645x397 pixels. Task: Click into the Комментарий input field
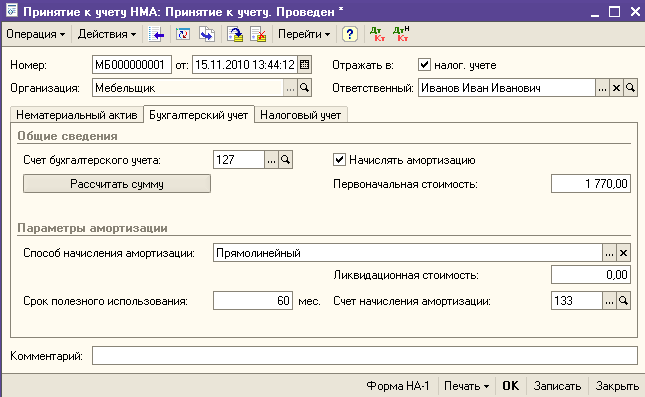365,355
